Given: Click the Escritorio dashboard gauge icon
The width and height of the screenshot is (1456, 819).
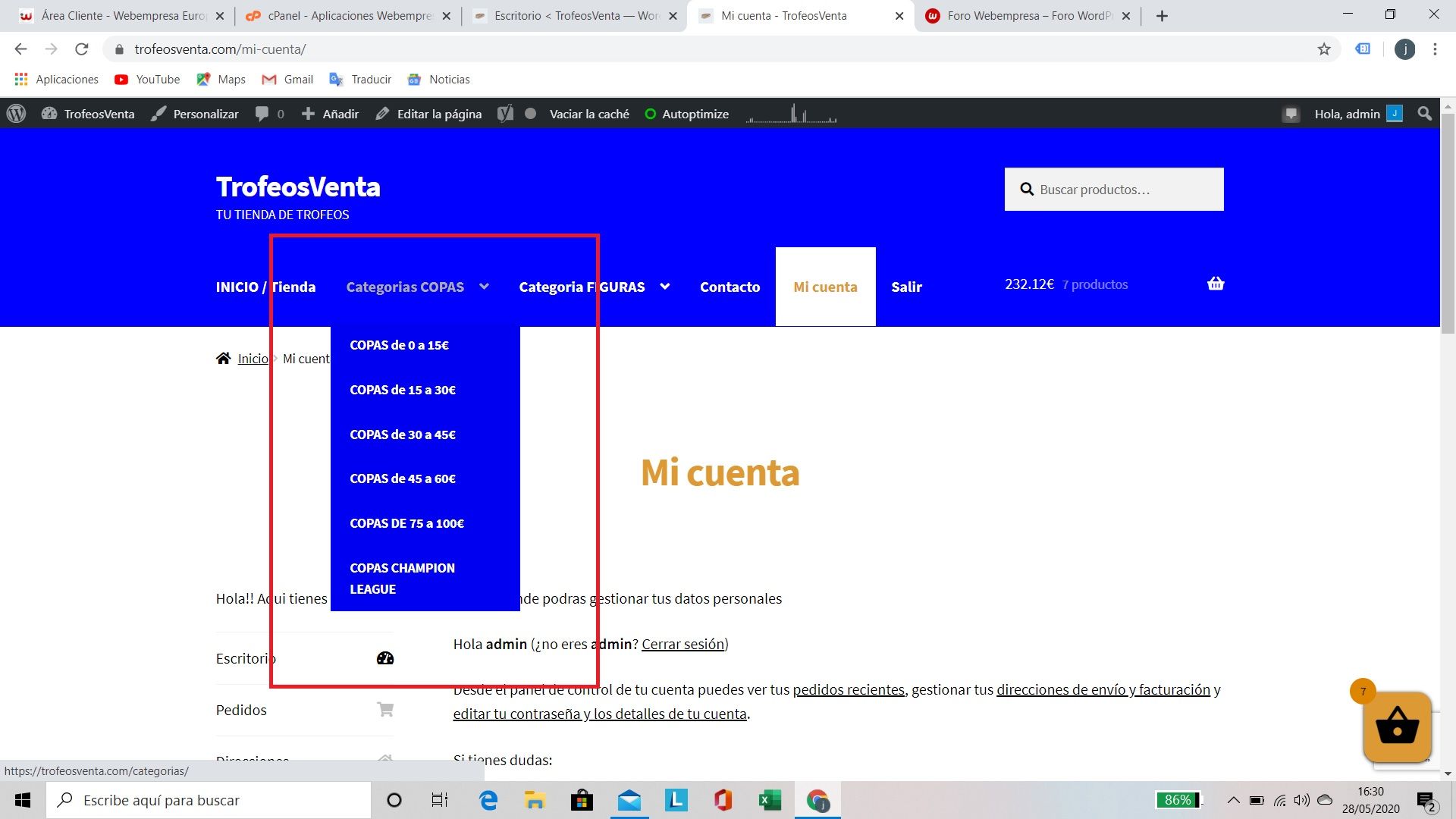Looking at the screenshot, I should tap(385, 658).
